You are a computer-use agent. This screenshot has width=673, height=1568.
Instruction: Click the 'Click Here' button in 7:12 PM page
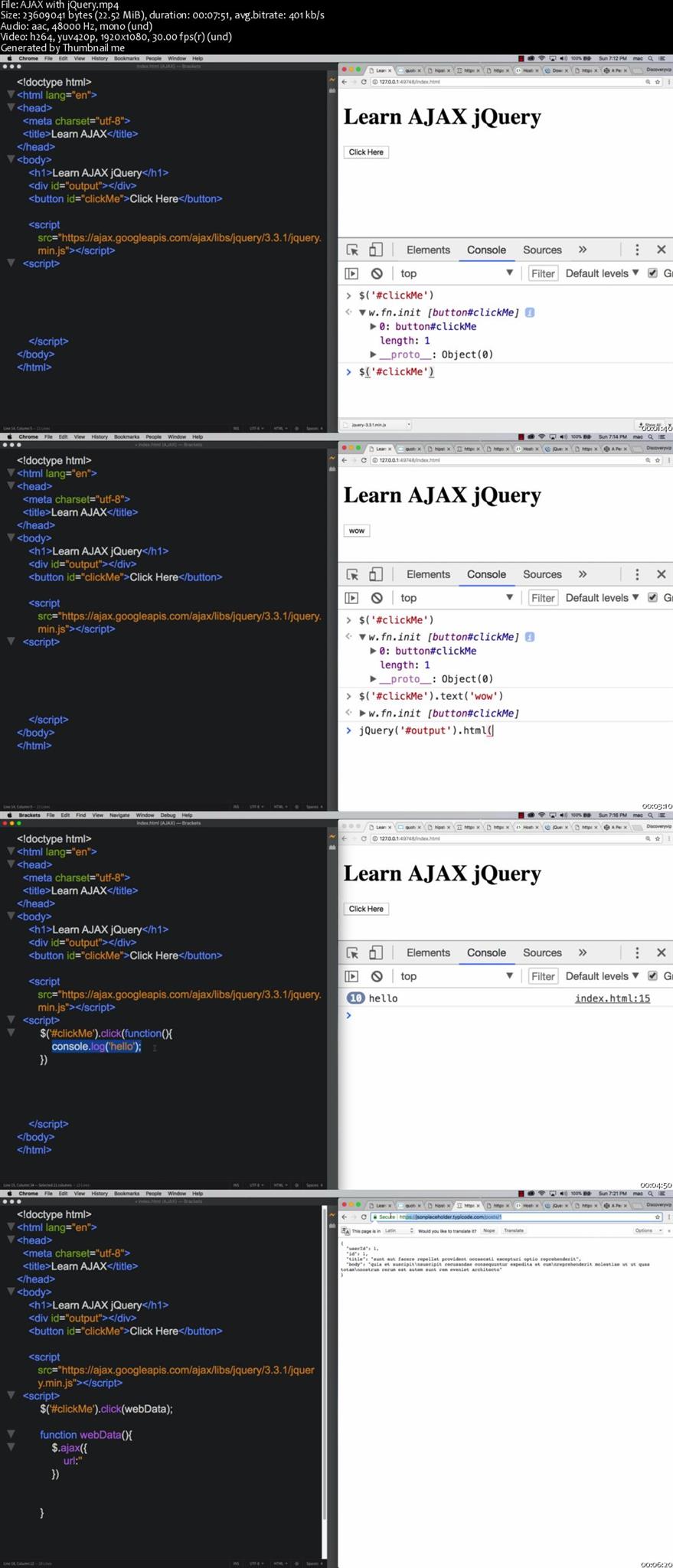click(366, 152)
